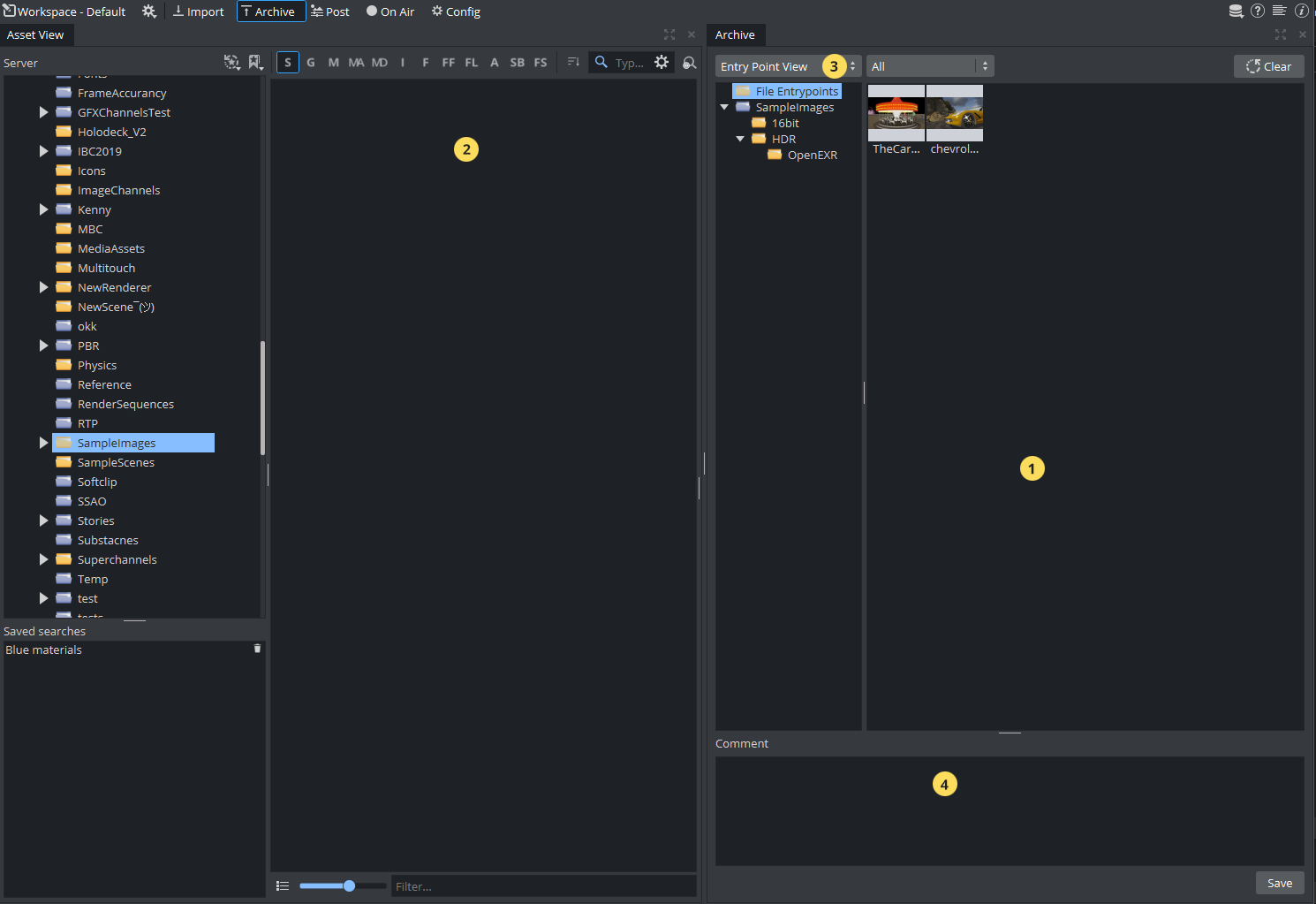Switch to the Import mode
Screen dimensions: 1316x904
[x=199, y=11]
